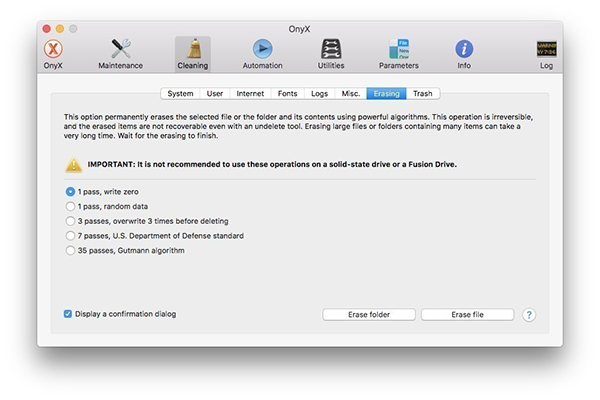Click the OnyX window title
Image resolution: width=600 pixels, height=400 pixels.
coord(299,29)
